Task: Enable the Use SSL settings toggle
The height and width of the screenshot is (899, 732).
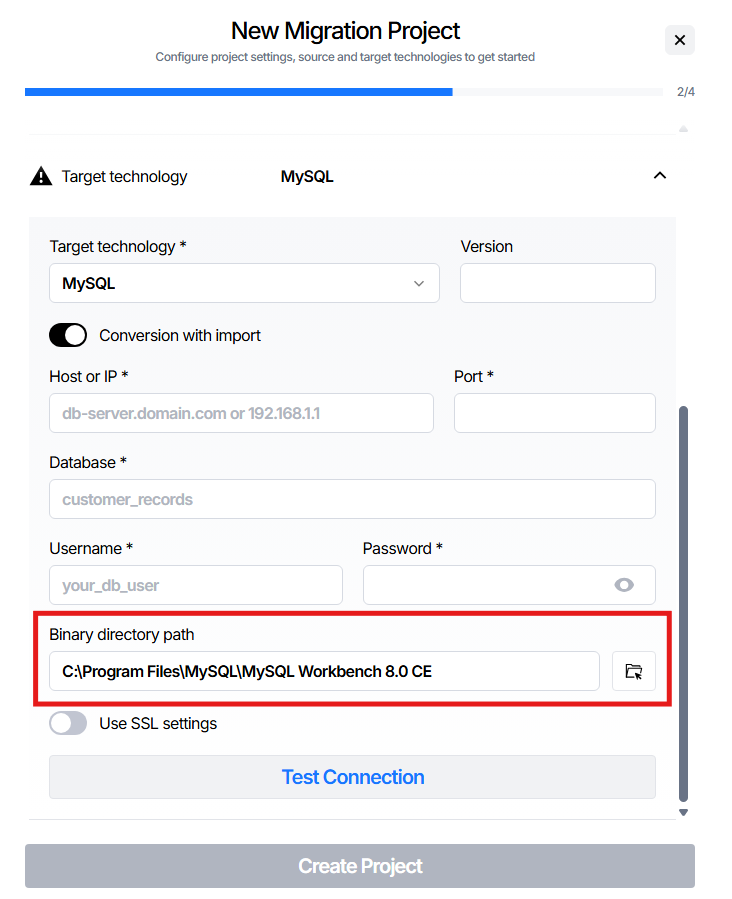Action: click(68, 723)
